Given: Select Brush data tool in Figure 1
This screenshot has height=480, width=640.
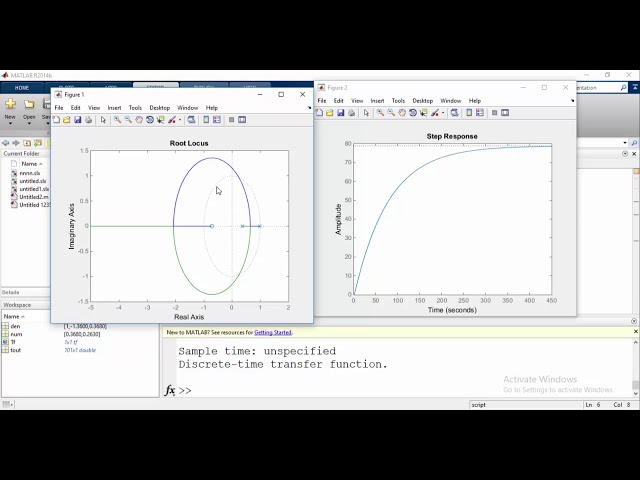Looking at the screenshot, I should click(x=172, y=120).
